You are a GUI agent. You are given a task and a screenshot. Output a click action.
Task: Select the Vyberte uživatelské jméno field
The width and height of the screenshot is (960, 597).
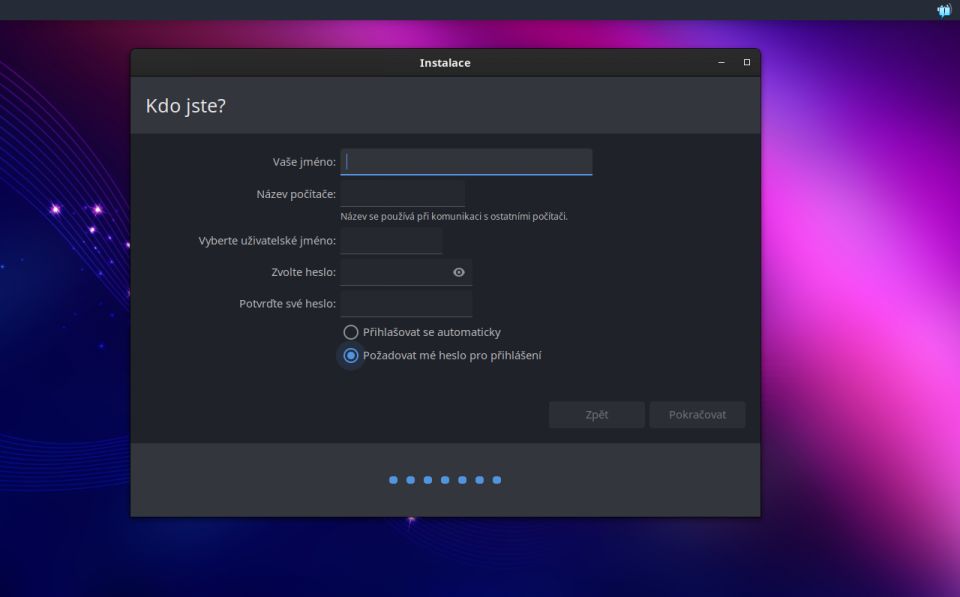[391, 241]
